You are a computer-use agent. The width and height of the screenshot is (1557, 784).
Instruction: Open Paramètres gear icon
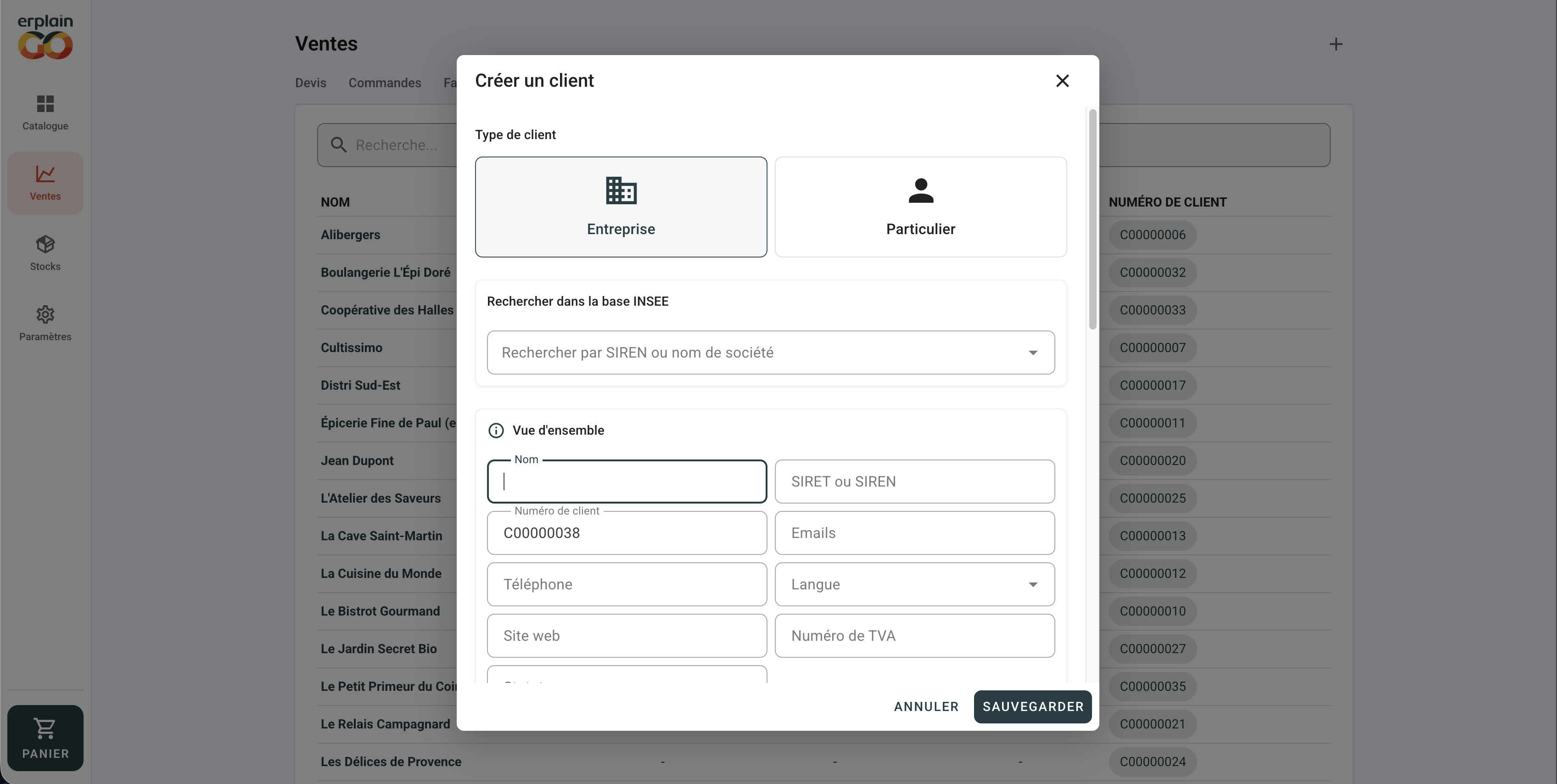(x=45, y=314)
